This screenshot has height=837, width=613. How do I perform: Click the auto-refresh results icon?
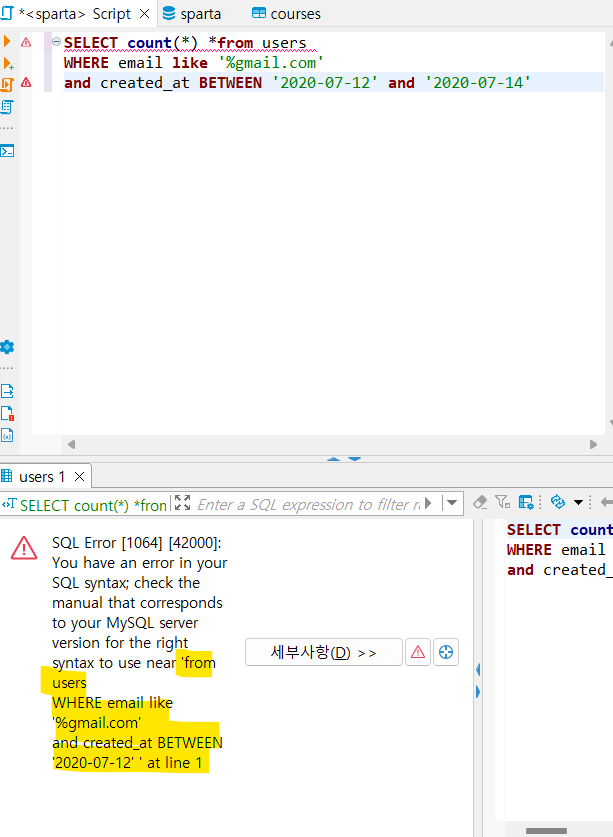click(558, 502)
